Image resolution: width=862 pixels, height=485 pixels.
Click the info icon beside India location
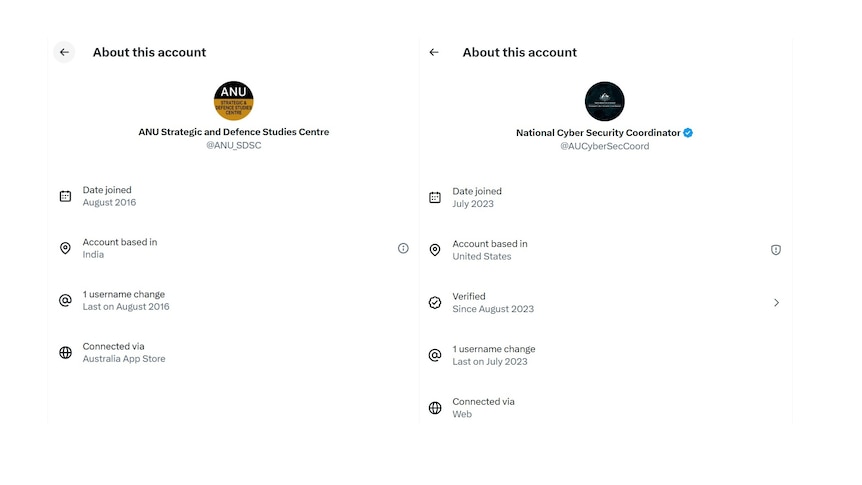pos(403,248)
